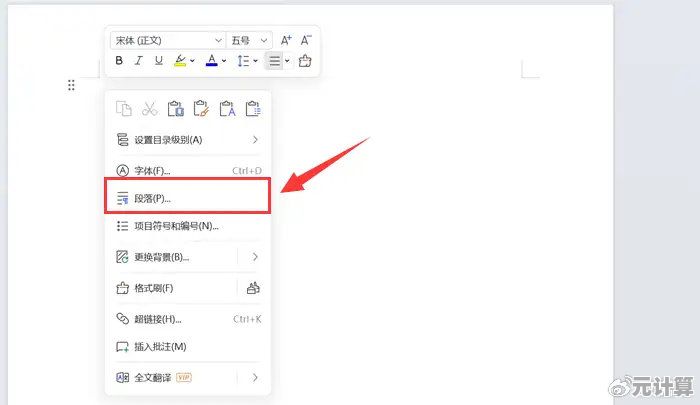Click the increase font size icon
Viewport: 700px width, 405px height.
286,40
